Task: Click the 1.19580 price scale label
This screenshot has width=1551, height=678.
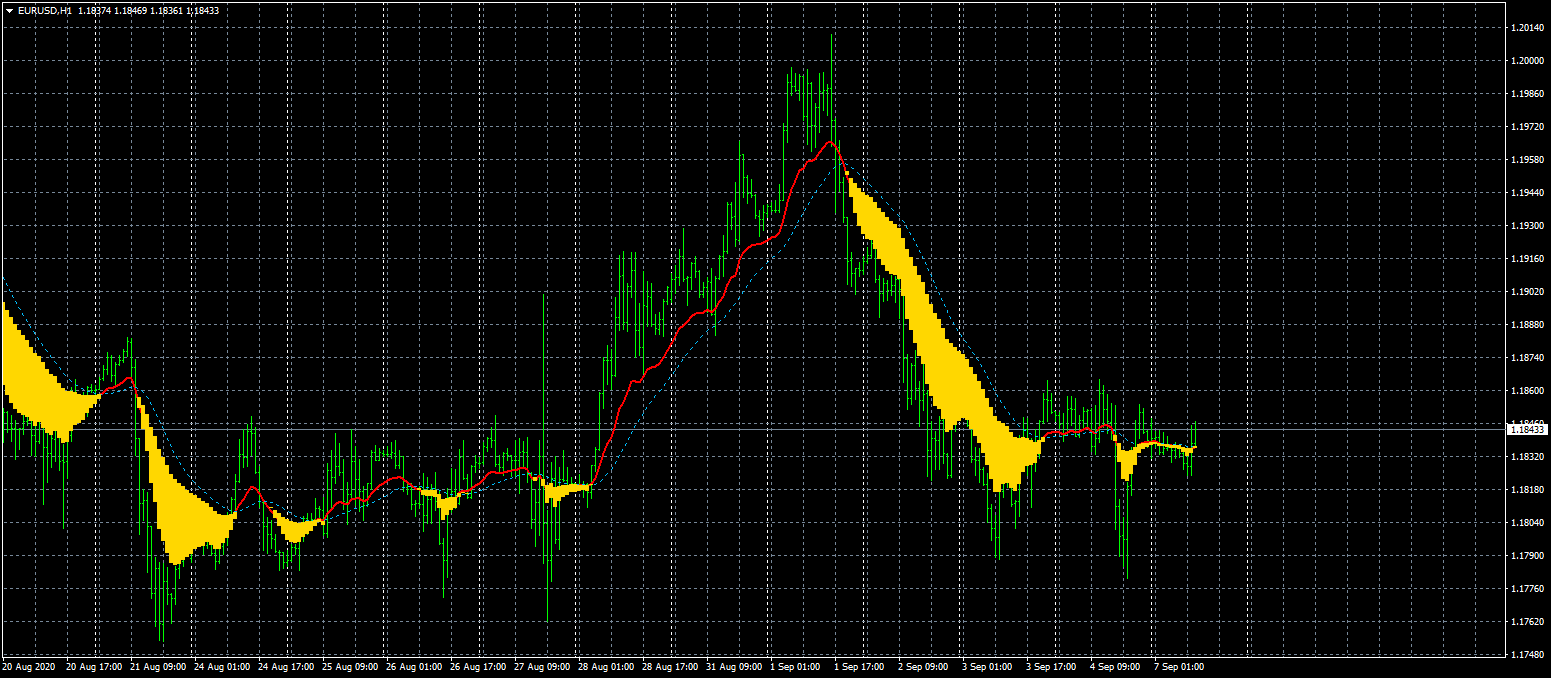Action: (x=1526, y=160)
